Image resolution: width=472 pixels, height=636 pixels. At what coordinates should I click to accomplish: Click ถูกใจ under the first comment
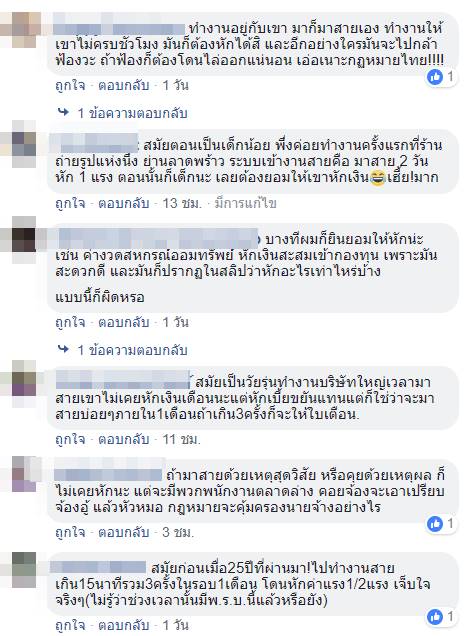pos(70,85)
